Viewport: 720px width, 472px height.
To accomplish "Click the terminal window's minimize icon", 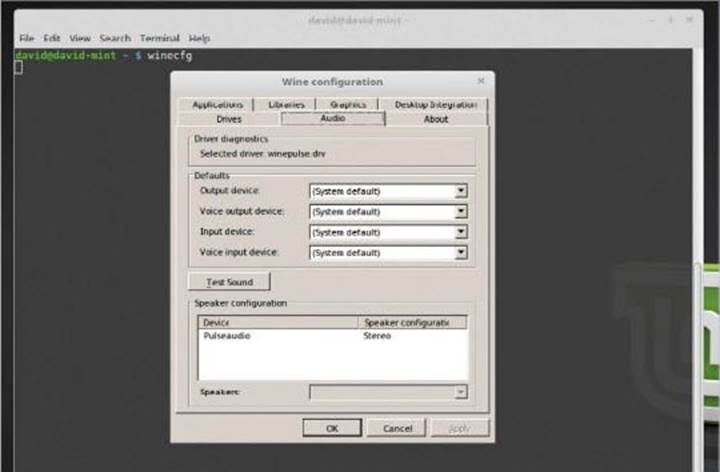I will coord(652,20).
